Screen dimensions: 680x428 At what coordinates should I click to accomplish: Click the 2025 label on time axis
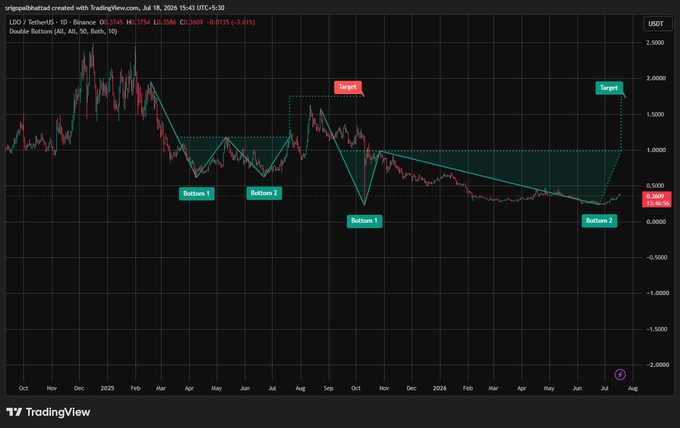point(107,388)
